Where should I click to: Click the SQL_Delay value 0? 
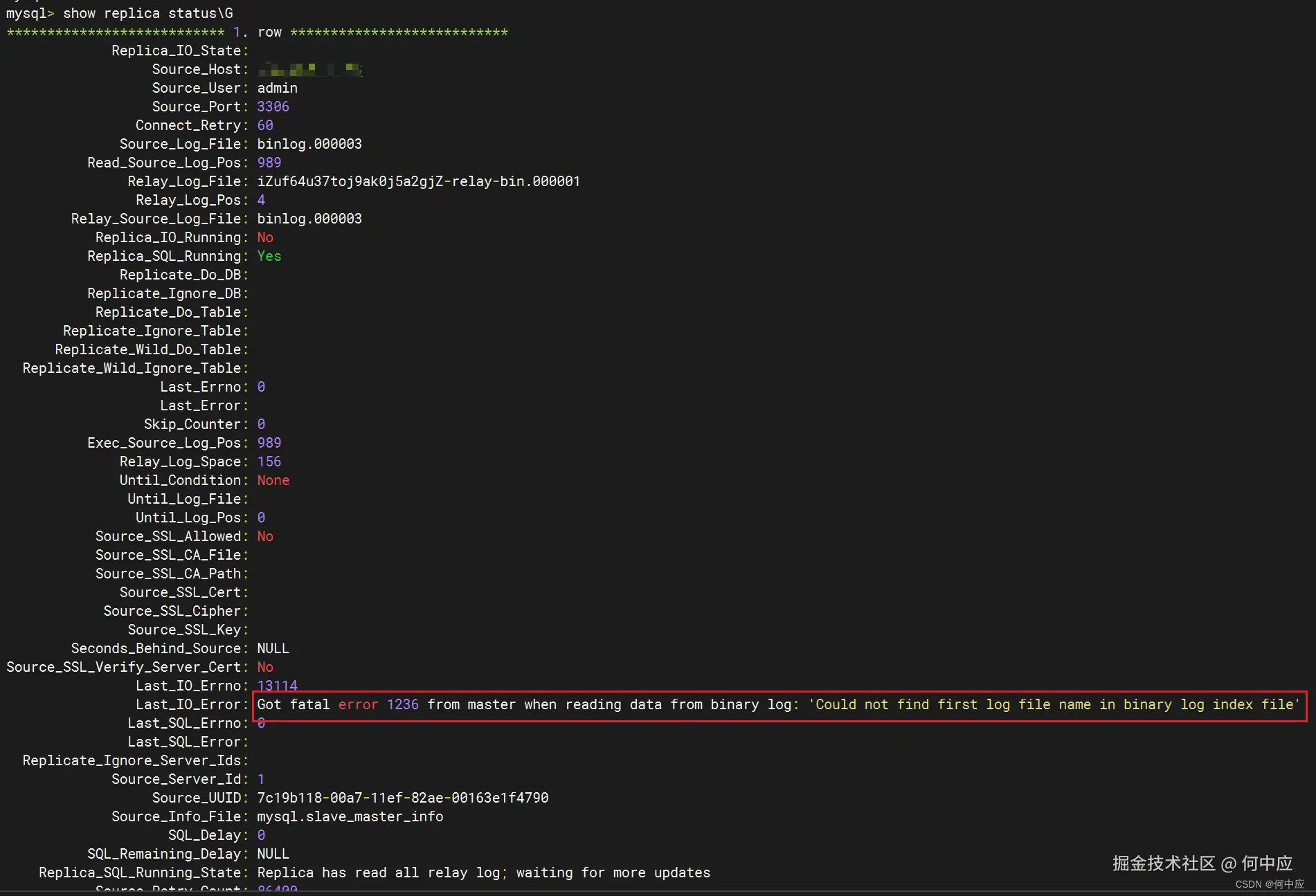[261, 835]
